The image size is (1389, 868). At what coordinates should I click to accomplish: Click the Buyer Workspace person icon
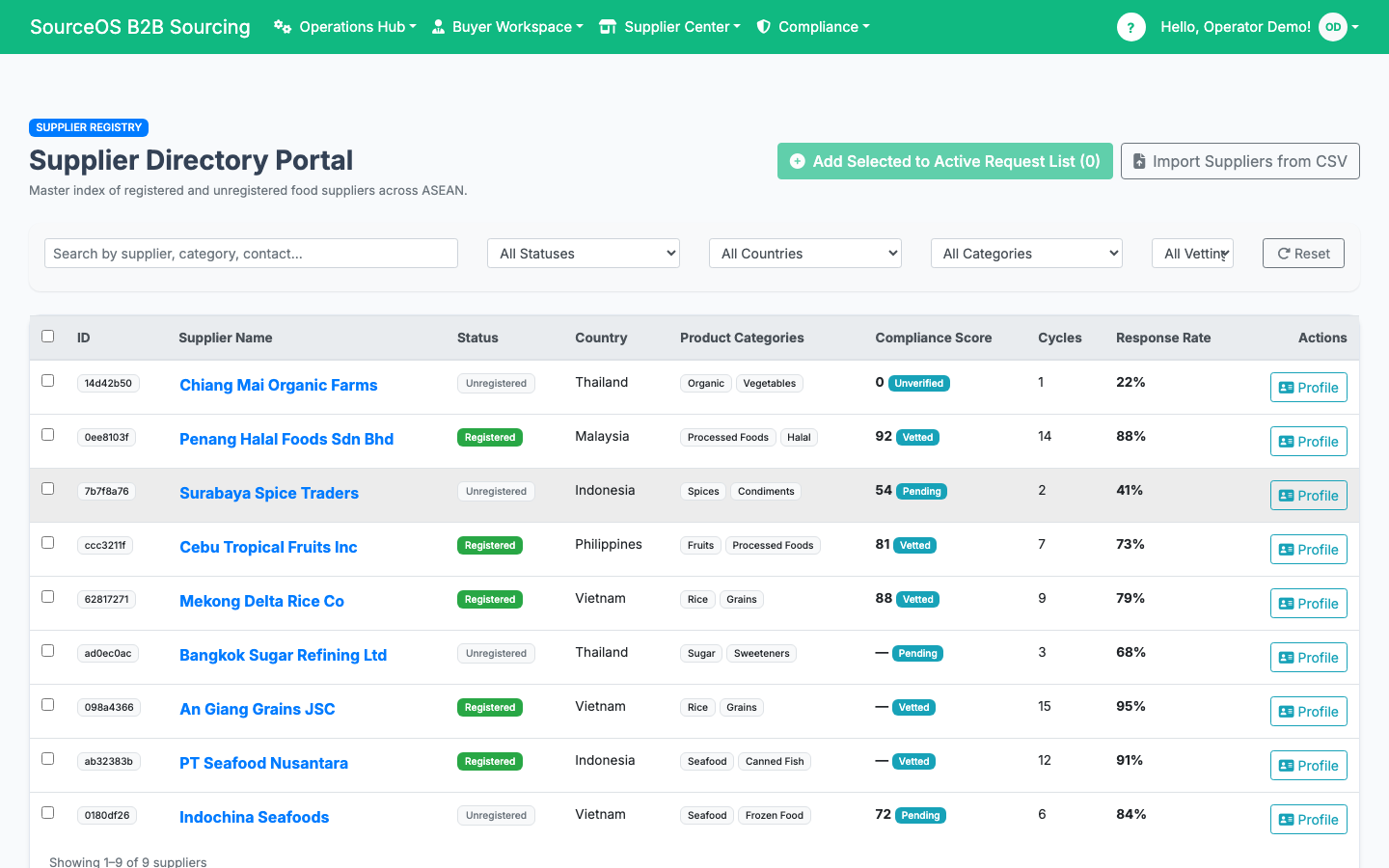[438, 27]
